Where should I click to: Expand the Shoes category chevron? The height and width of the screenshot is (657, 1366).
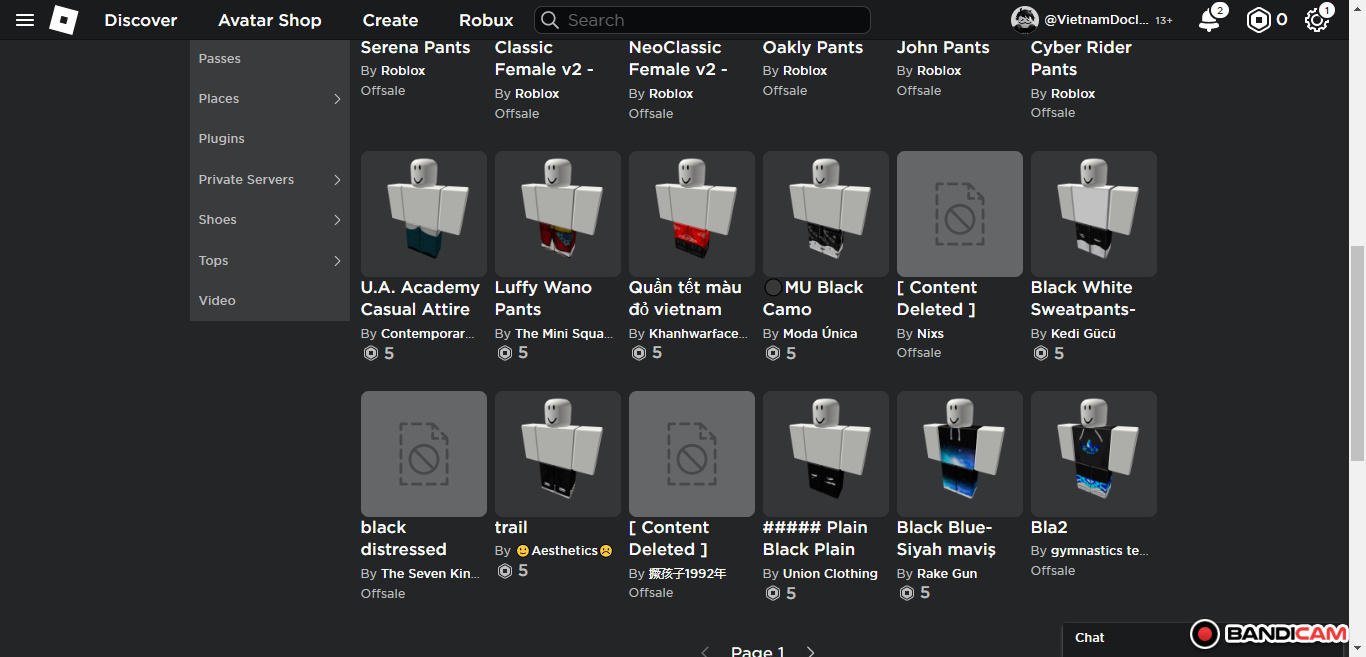(x=337, y=220)
